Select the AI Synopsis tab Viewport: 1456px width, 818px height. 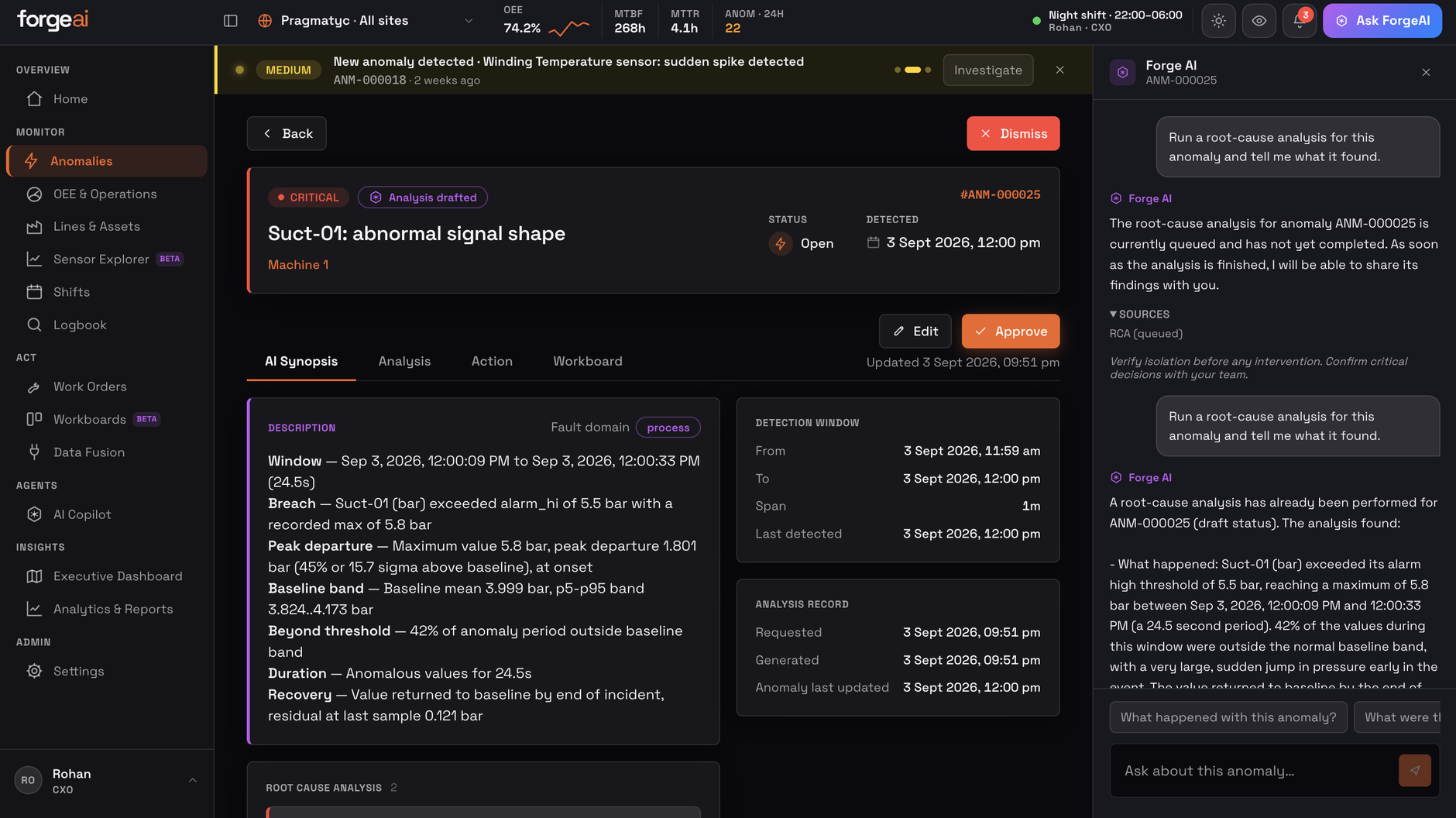click(x=301, y=362)
